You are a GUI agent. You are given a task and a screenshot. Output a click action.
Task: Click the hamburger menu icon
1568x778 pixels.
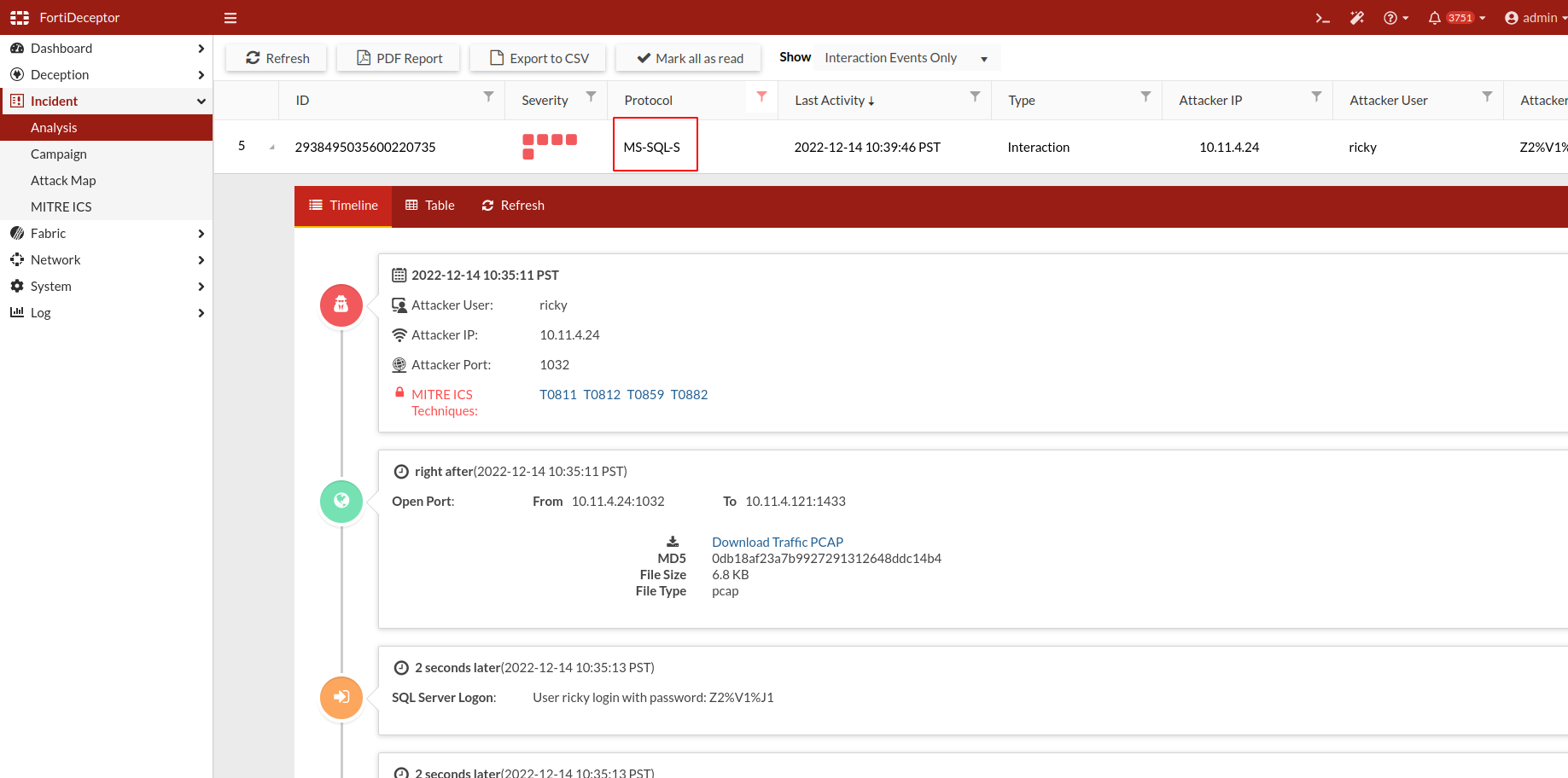pyautogui.click(x=230, y=17)
